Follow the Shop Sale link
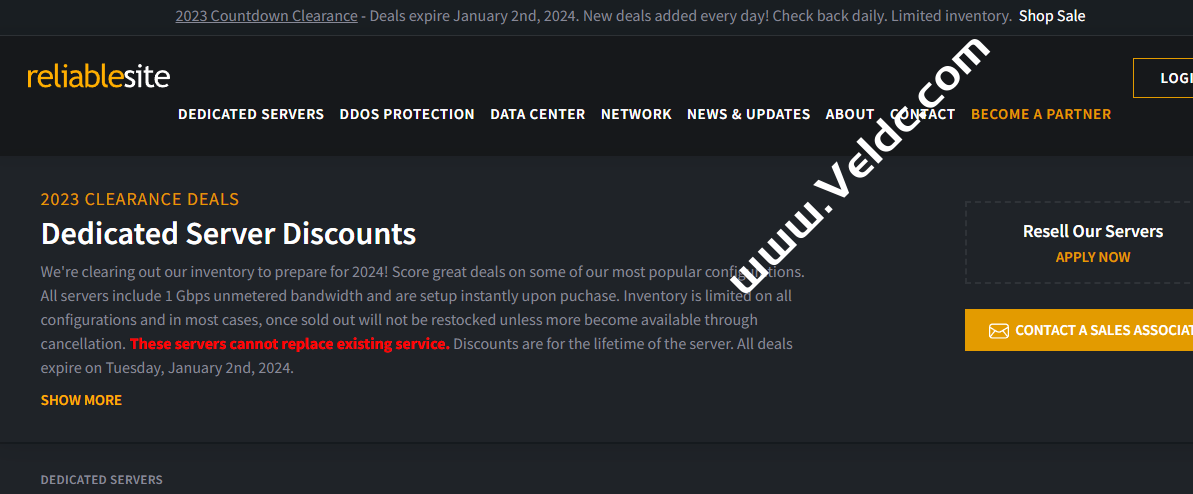The image size is (1193, 494). (1051, 16)
